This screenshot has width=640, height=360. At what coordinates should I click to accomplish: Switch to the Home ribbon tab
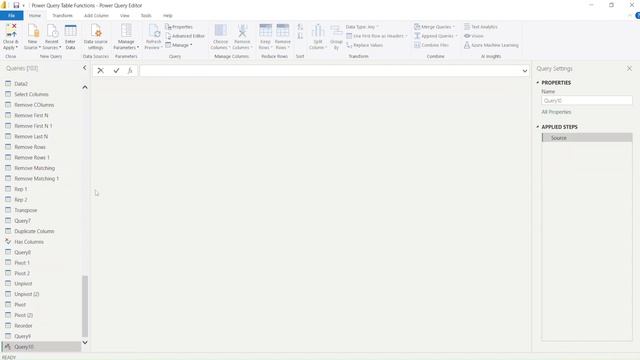(x=35, y=16)
